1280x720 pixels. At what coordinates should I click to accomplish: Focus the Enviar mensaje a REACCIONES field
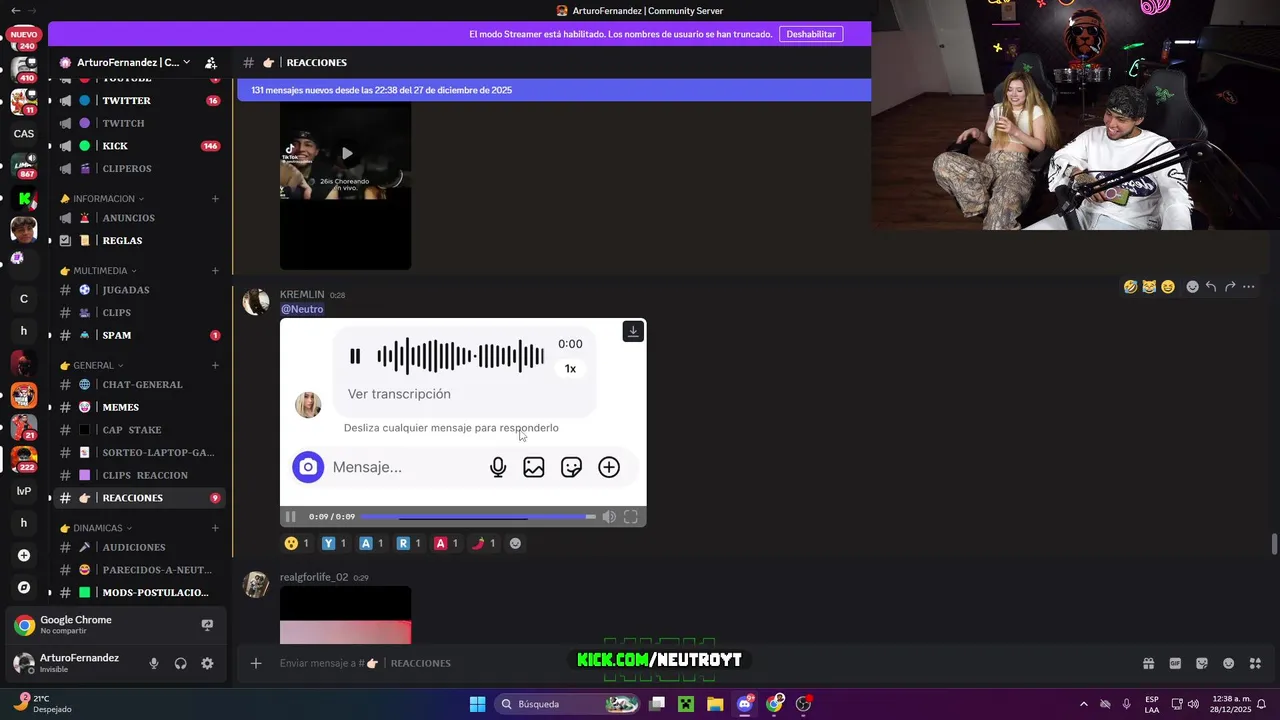(x=700, y=663)
